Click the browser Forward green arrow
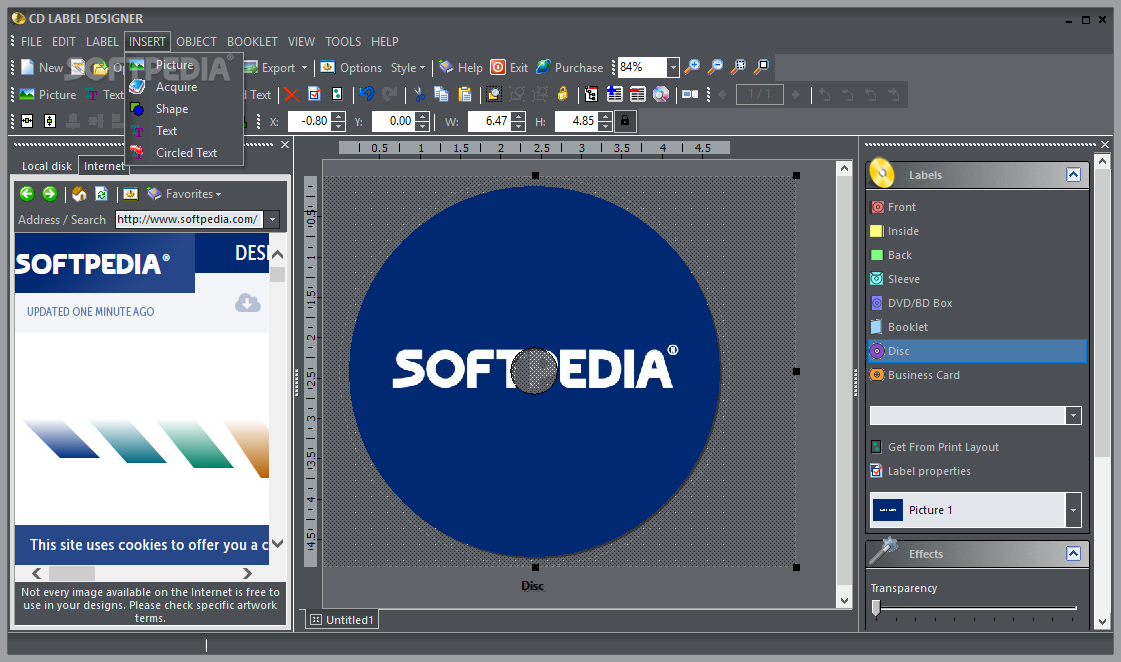The width and height of the screenshot is (1121, 662). point(49,194)
